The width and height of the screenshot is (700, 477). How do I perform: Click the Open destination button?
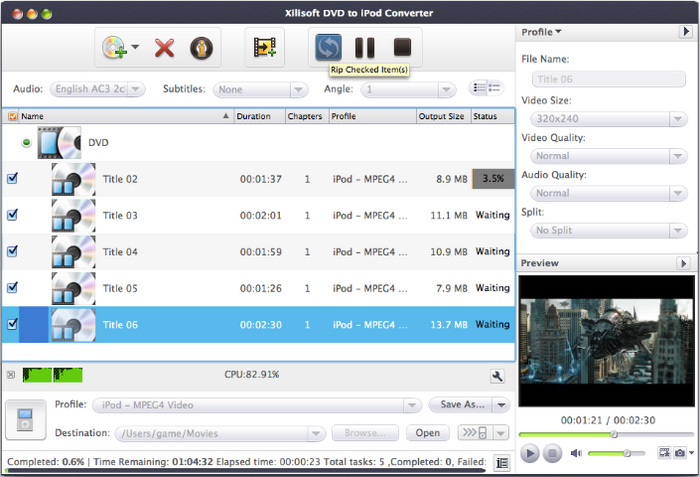pyautogui.click(x=428, y=433)
